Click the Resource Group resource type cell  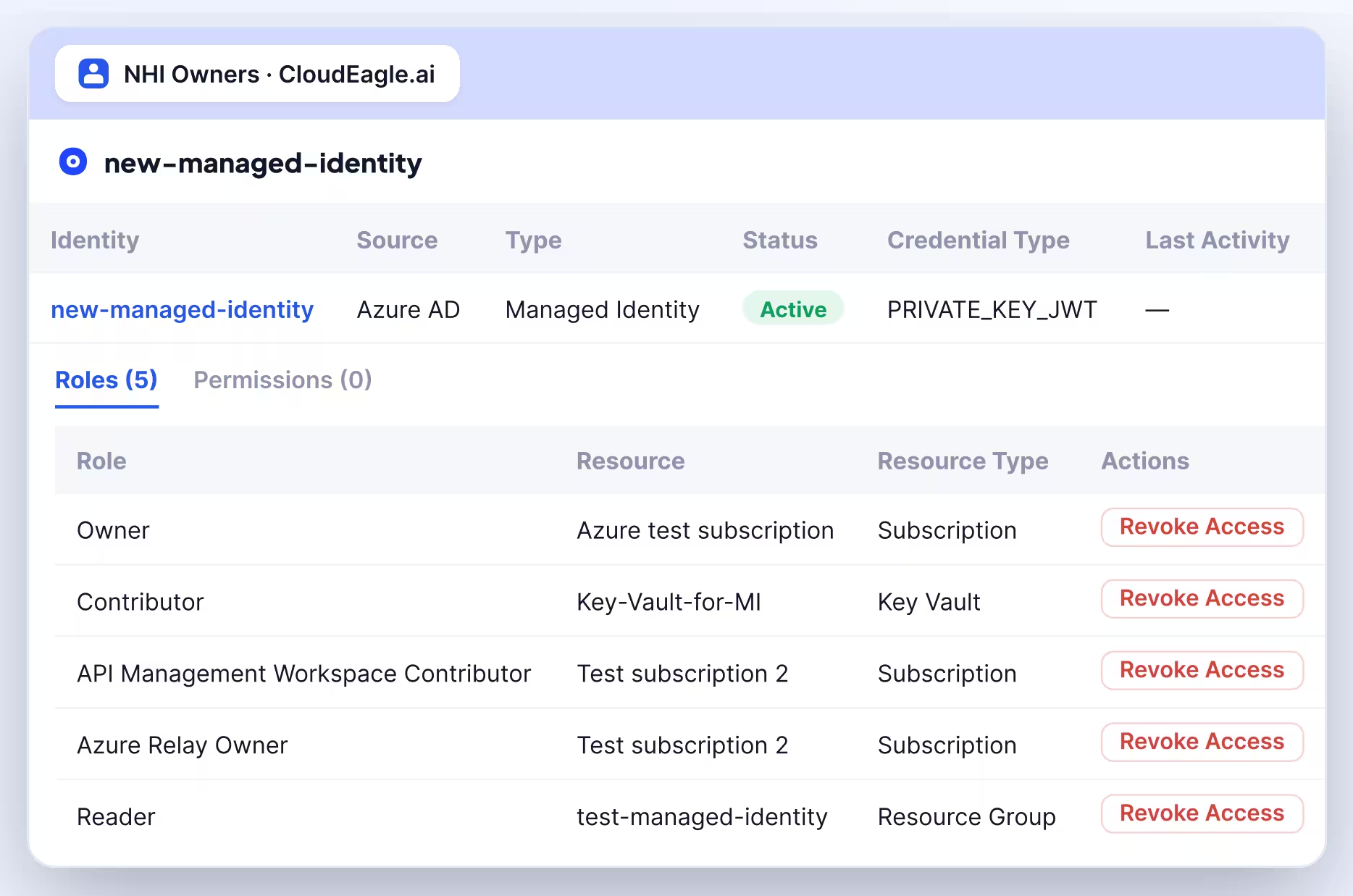(x=967, y=817)
